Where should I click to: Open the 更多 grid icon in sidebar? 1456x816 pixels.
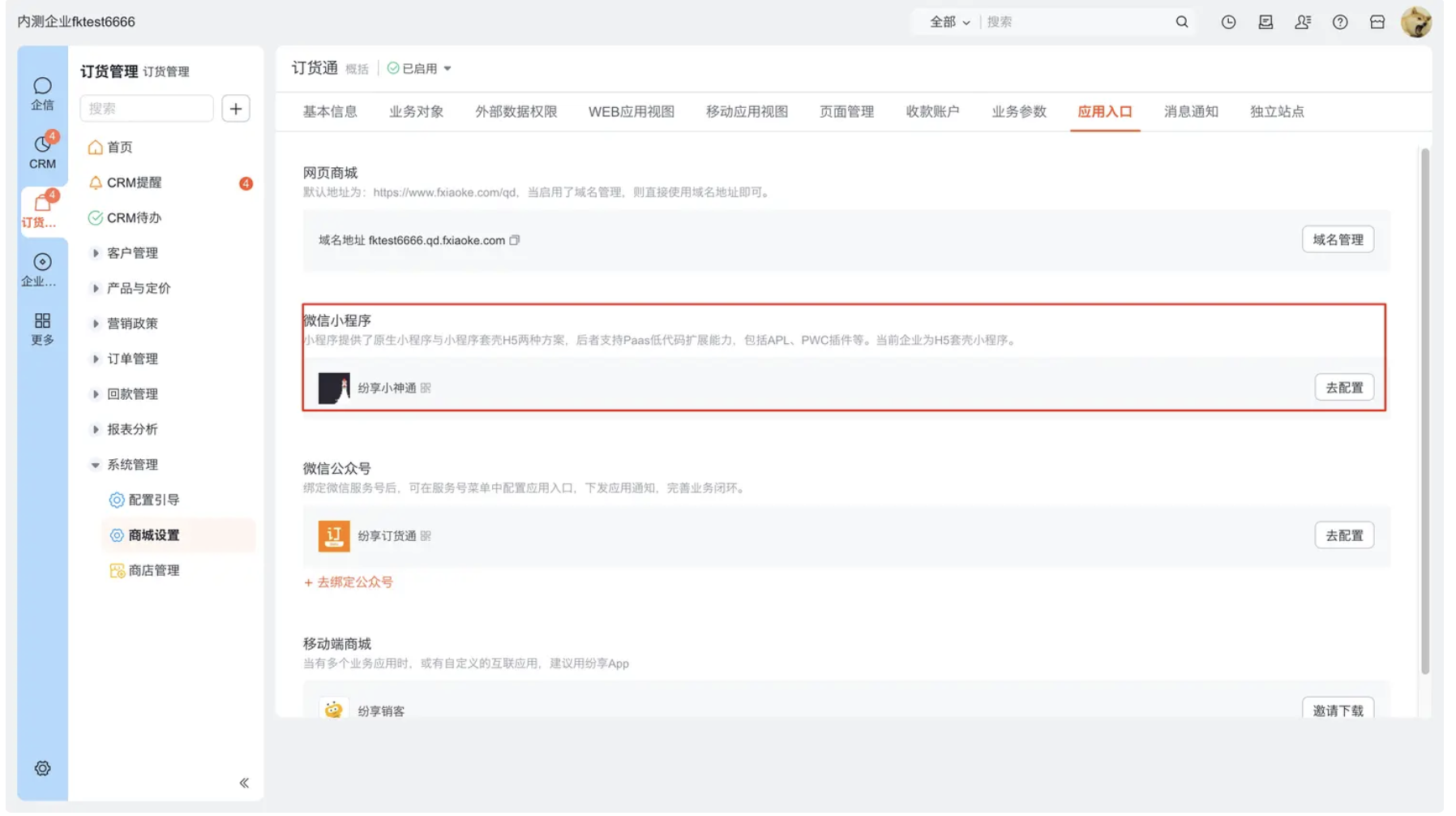point(42,329)
